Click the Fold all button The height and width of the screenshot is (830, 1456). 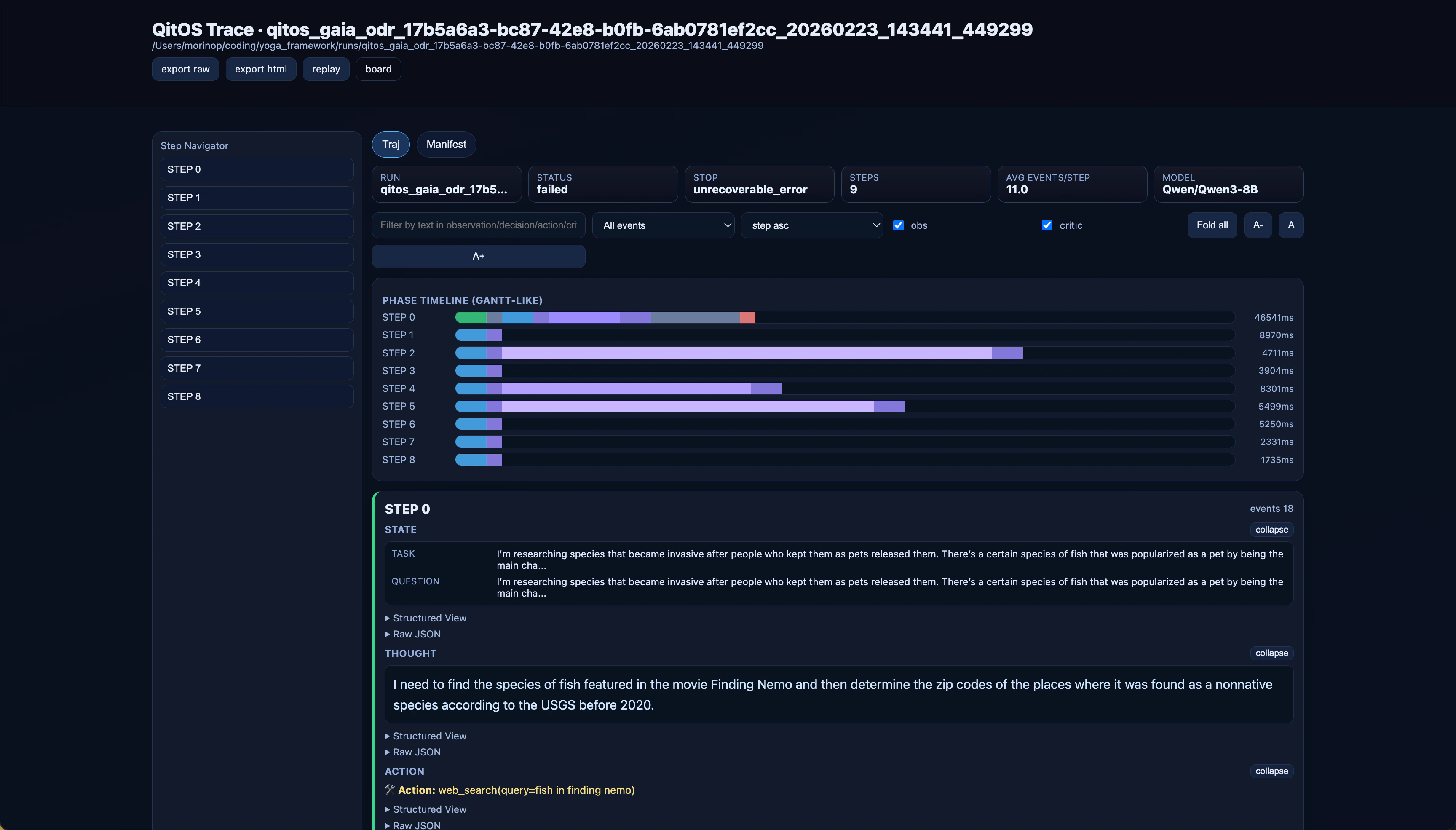[x=1212, y=225]
